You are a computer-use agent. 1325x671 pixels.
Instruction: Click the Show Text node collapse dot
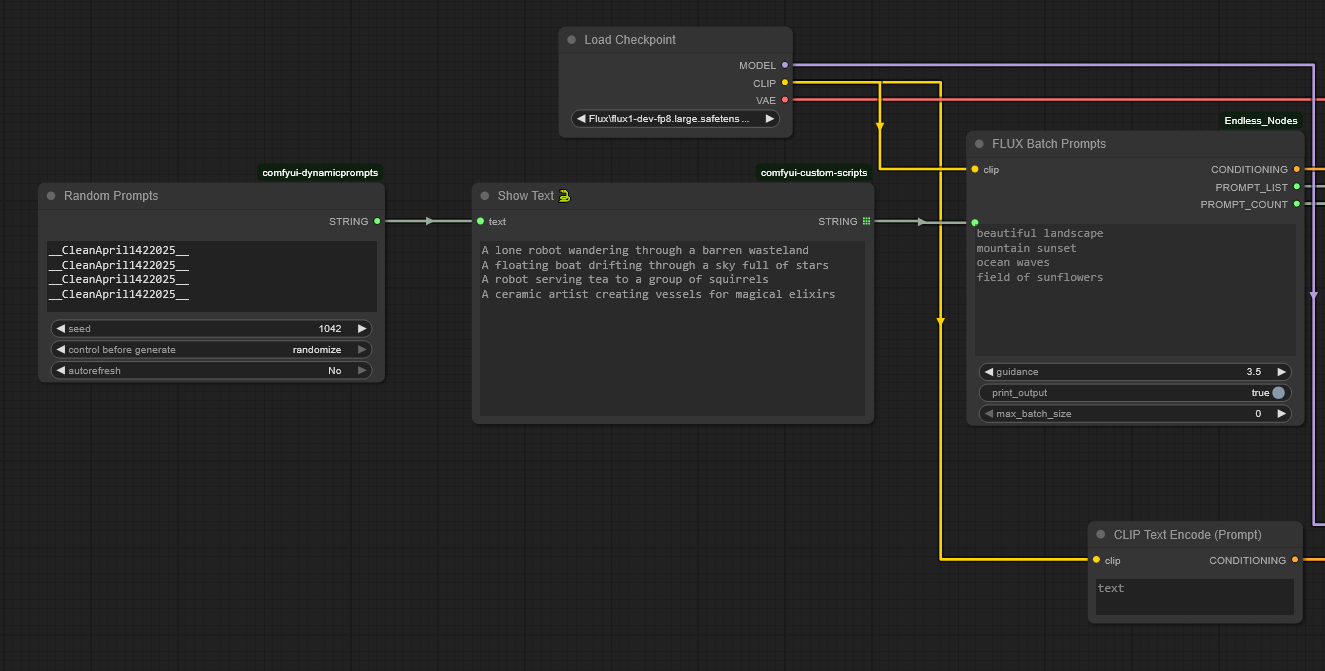[x=485, y=196]
